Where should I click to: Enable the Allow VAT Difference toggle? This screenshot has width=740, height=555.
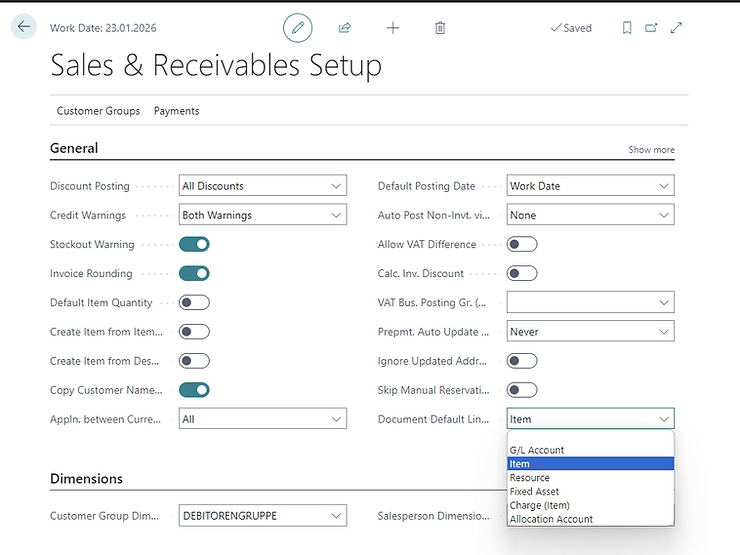[522, 244]
